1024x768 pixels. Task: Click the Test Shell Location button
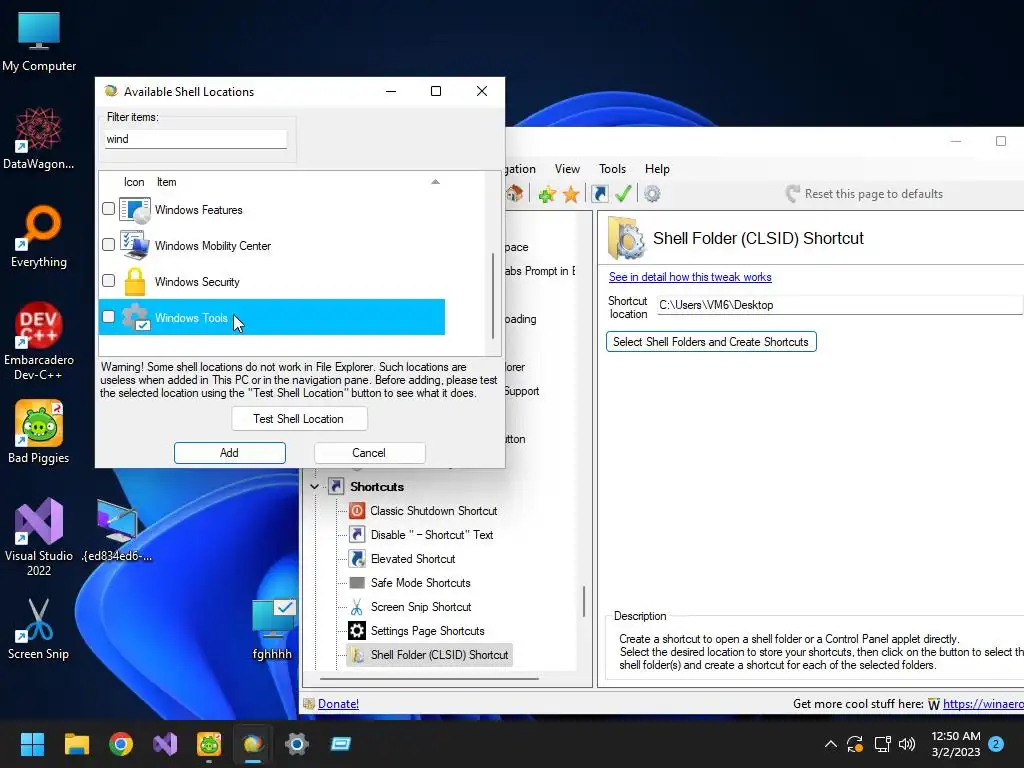coord(299,419)
